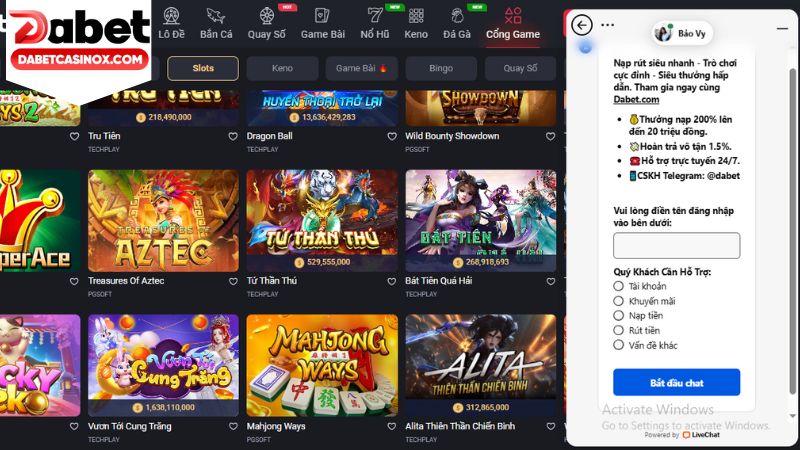This screenshot has height=450, width=800.
Task: Click the 529,555,000 jackpot amount
Action: tap(328, 262)
